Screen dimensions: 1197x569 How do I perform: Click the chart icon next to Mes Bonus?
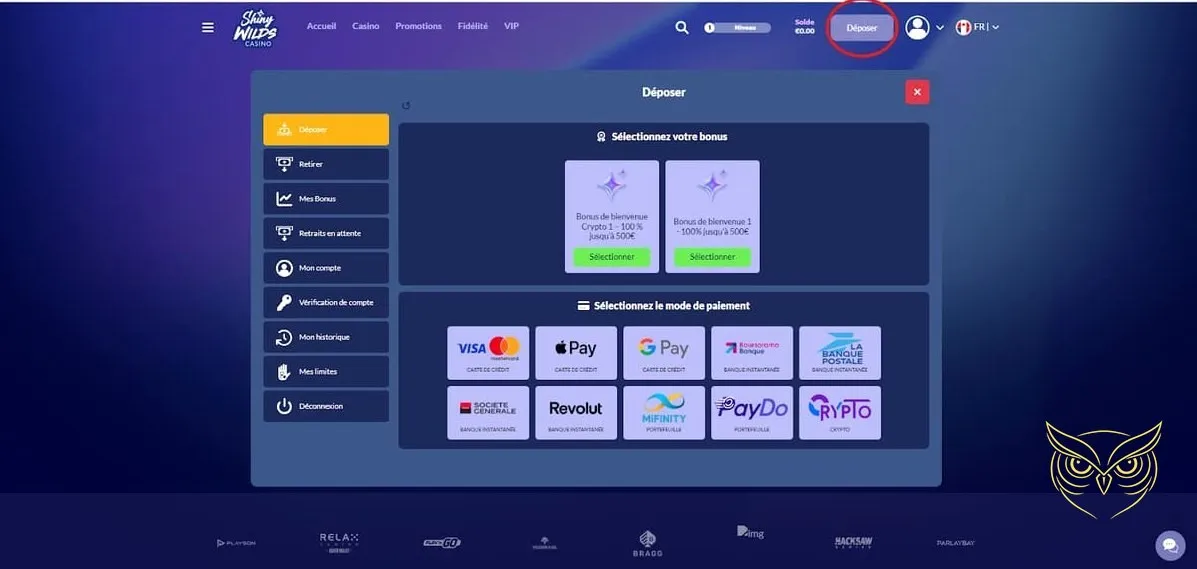coord(284,199)
